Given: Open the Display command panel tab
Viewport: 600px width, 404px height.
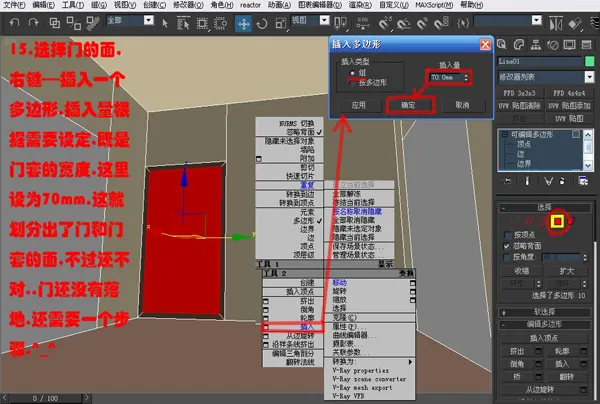Looking at the screenshot, I should (569, 45).
